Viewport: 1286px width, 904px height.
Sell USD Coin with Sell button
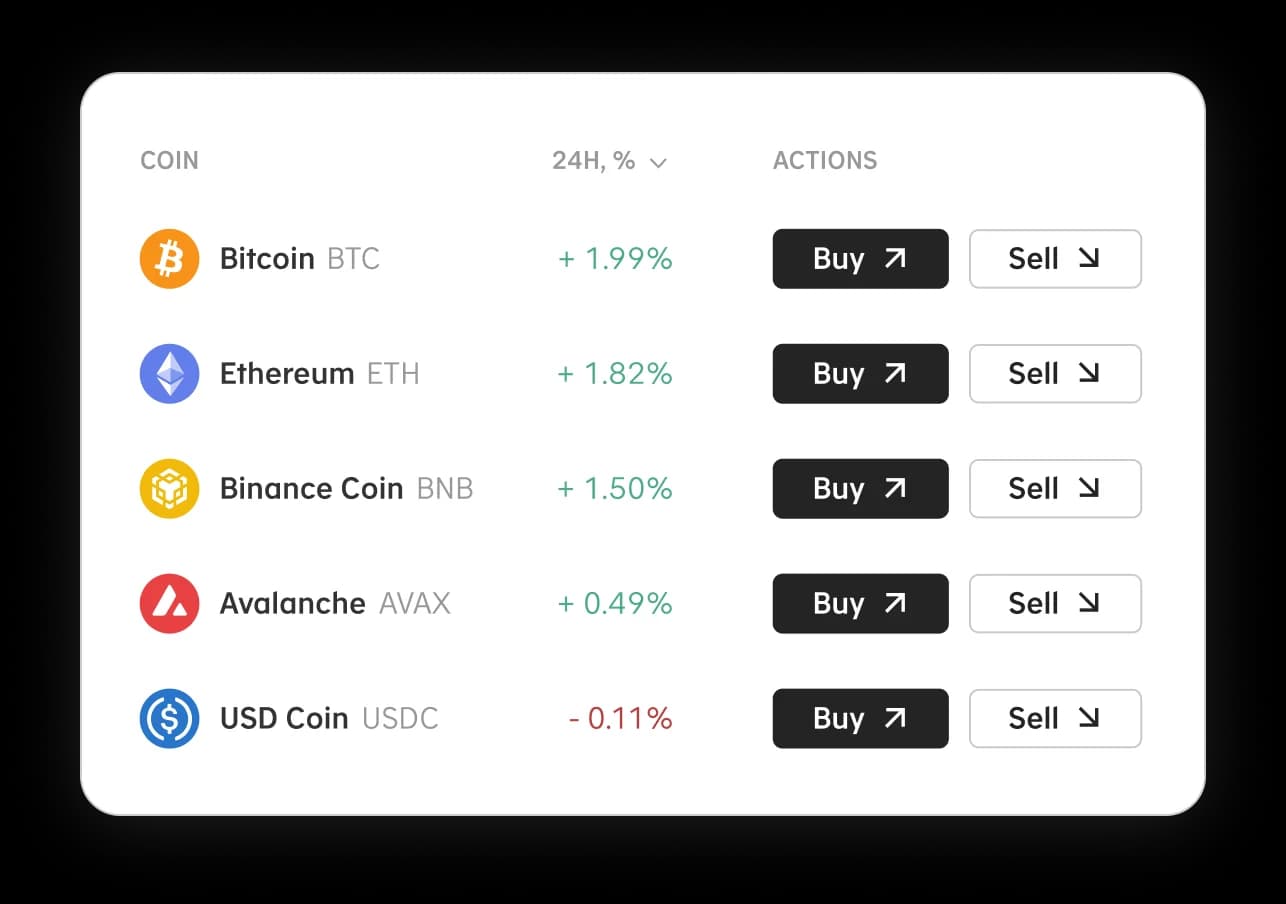(1055, 719)
